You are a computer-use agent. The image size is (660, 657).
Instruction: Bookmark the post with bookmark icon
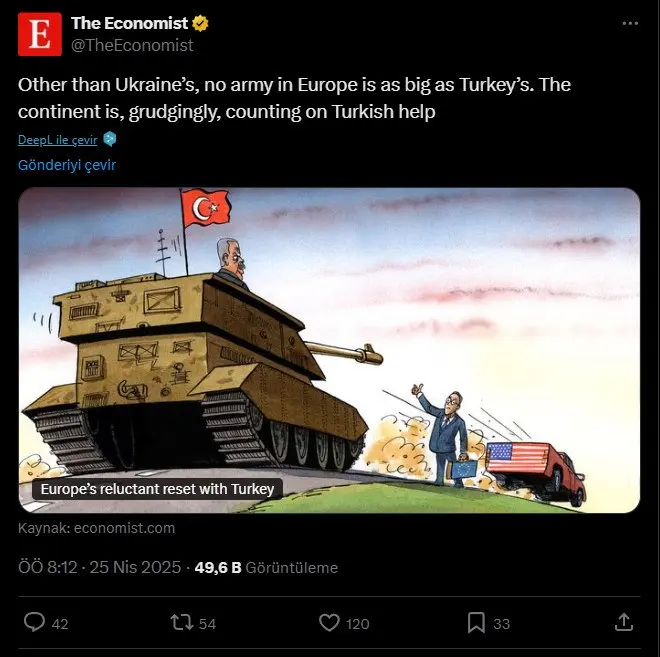click(476, 622)
